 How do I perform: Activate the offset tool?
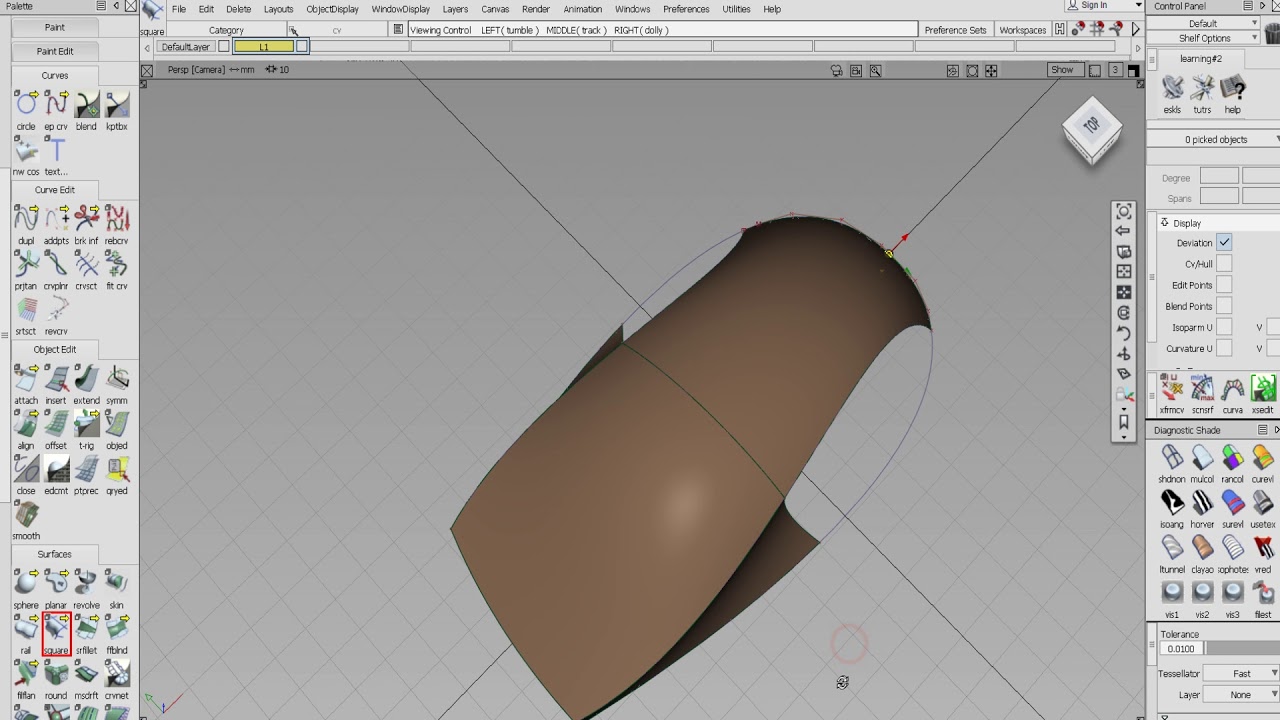point(56,424)
